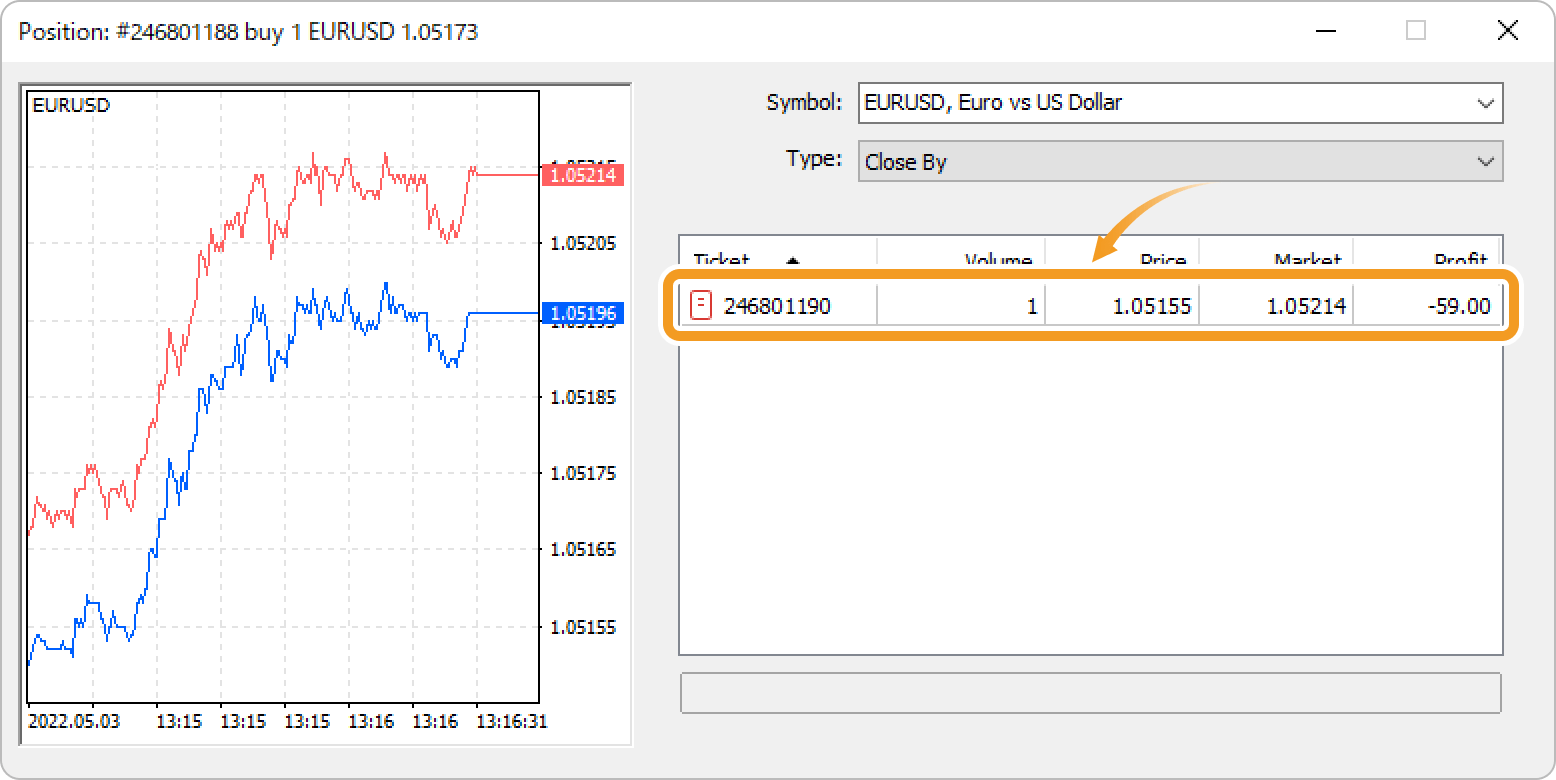Click the greyed-out button below the positions list
This screenshot has width=1556, height=780.
pyautogui.click(x=1090, y=693)
